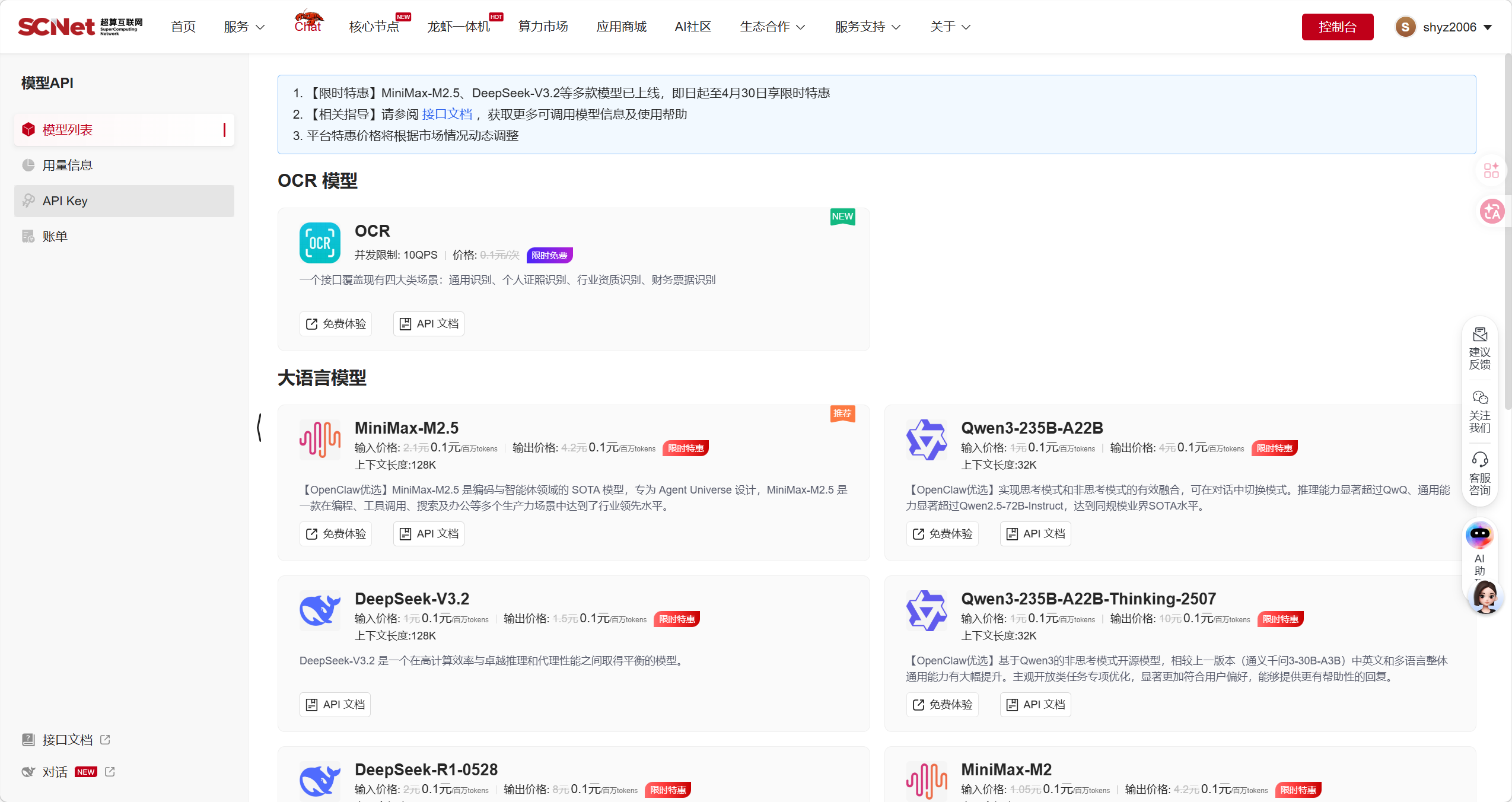Click the DeepSeek-R1-0528 whale icon
The width and height of the screenshot is (1512, 802).
pos(320,781)
